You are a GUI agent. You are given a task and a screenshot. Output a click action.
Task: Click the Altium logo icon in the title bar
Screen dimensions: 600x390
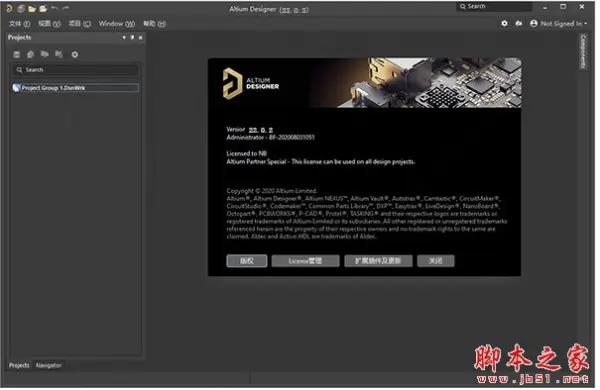pos(9,8)
